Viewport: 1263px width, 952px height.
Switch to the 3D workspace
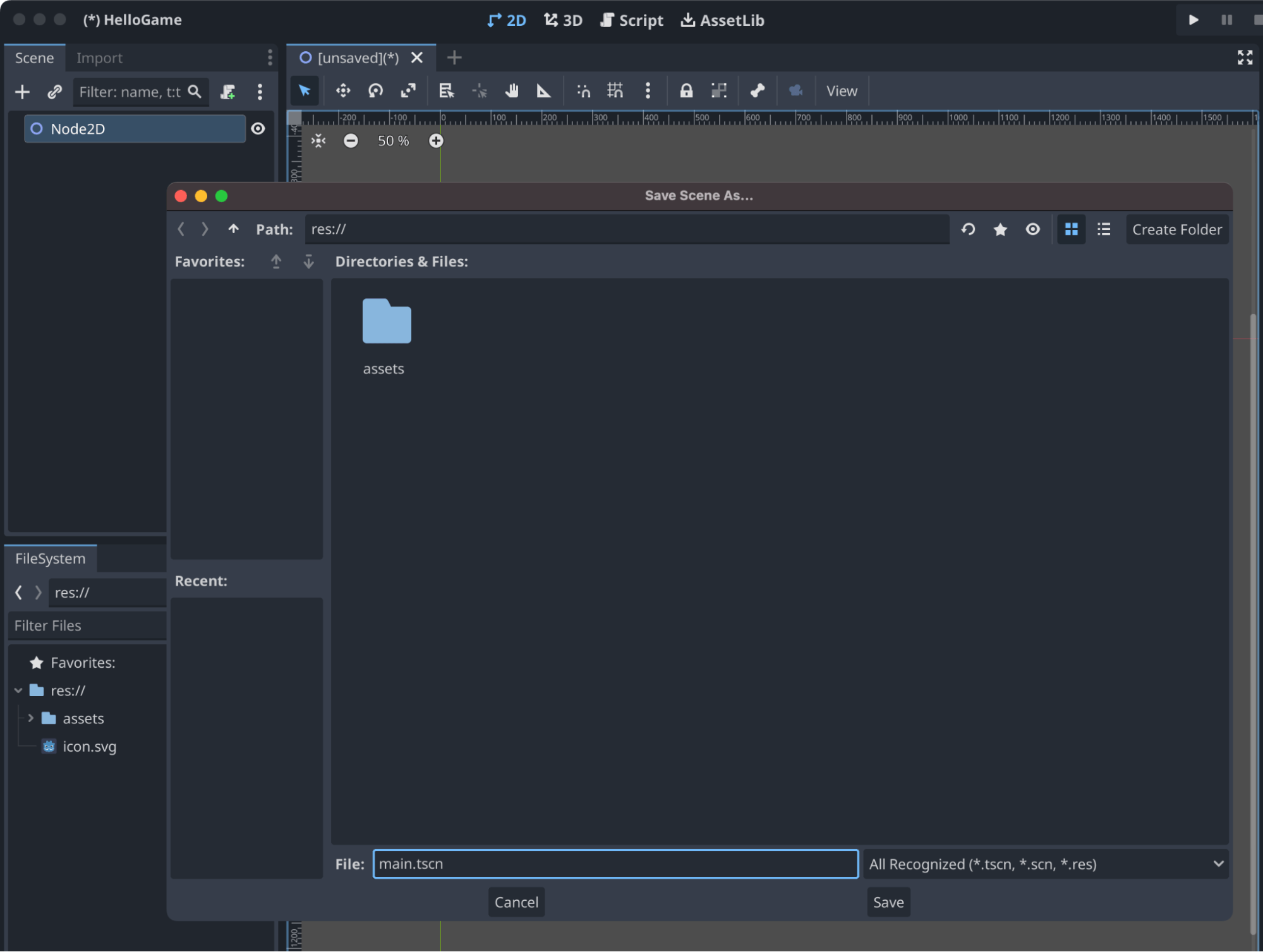(563, 20)
